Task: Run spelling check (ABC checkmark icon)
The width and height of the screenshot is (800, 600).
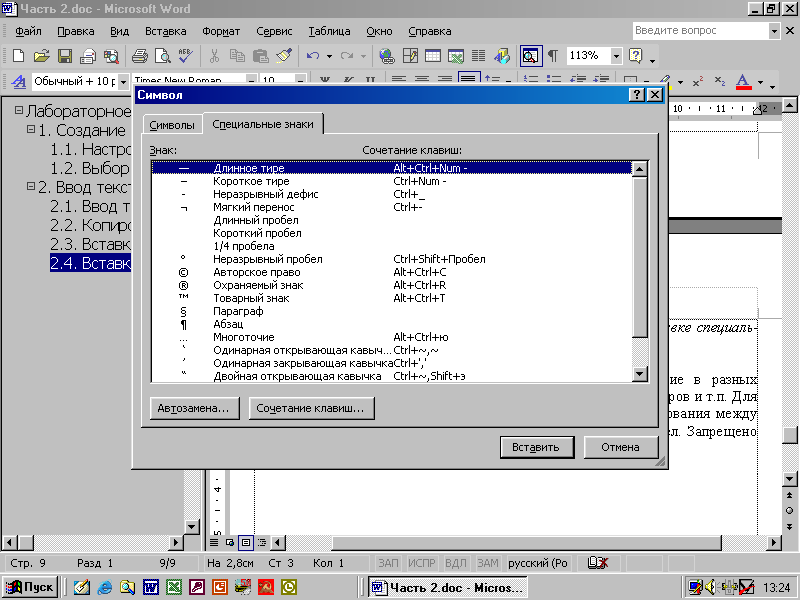Action: pyautogui.click(x=186, y=56)
